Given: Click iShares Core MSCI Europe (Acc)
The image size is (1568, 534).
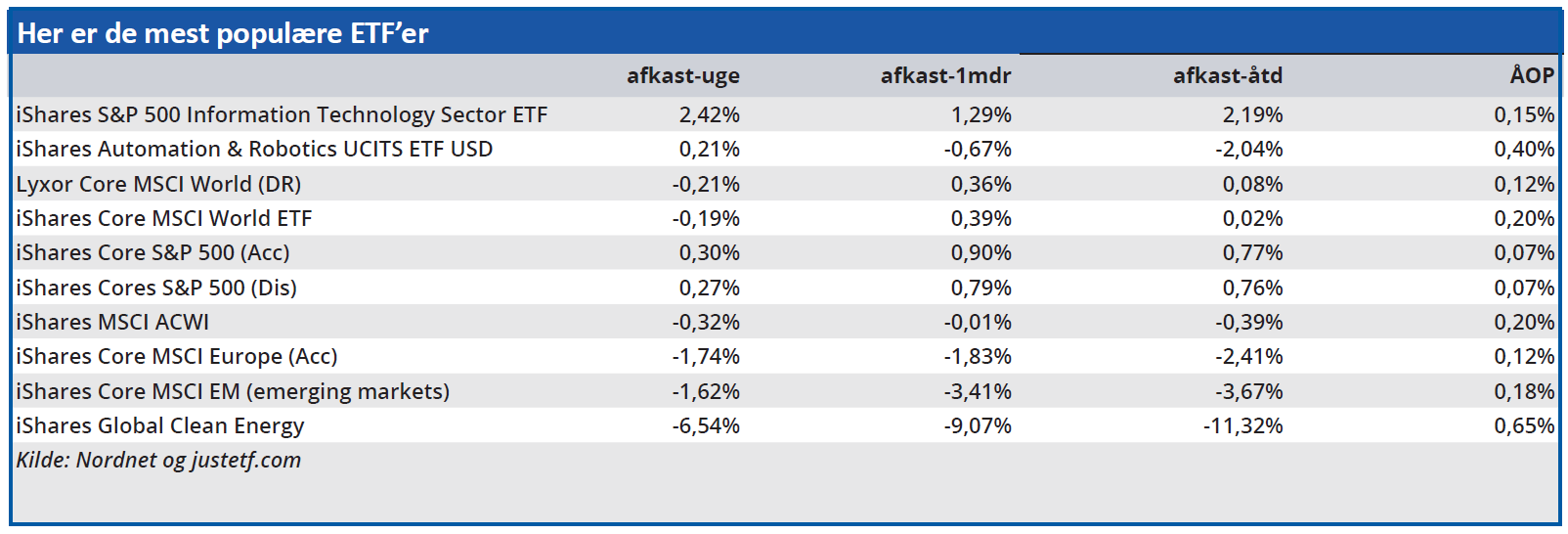Looking at the screenshot, I should tap(177, 356).
